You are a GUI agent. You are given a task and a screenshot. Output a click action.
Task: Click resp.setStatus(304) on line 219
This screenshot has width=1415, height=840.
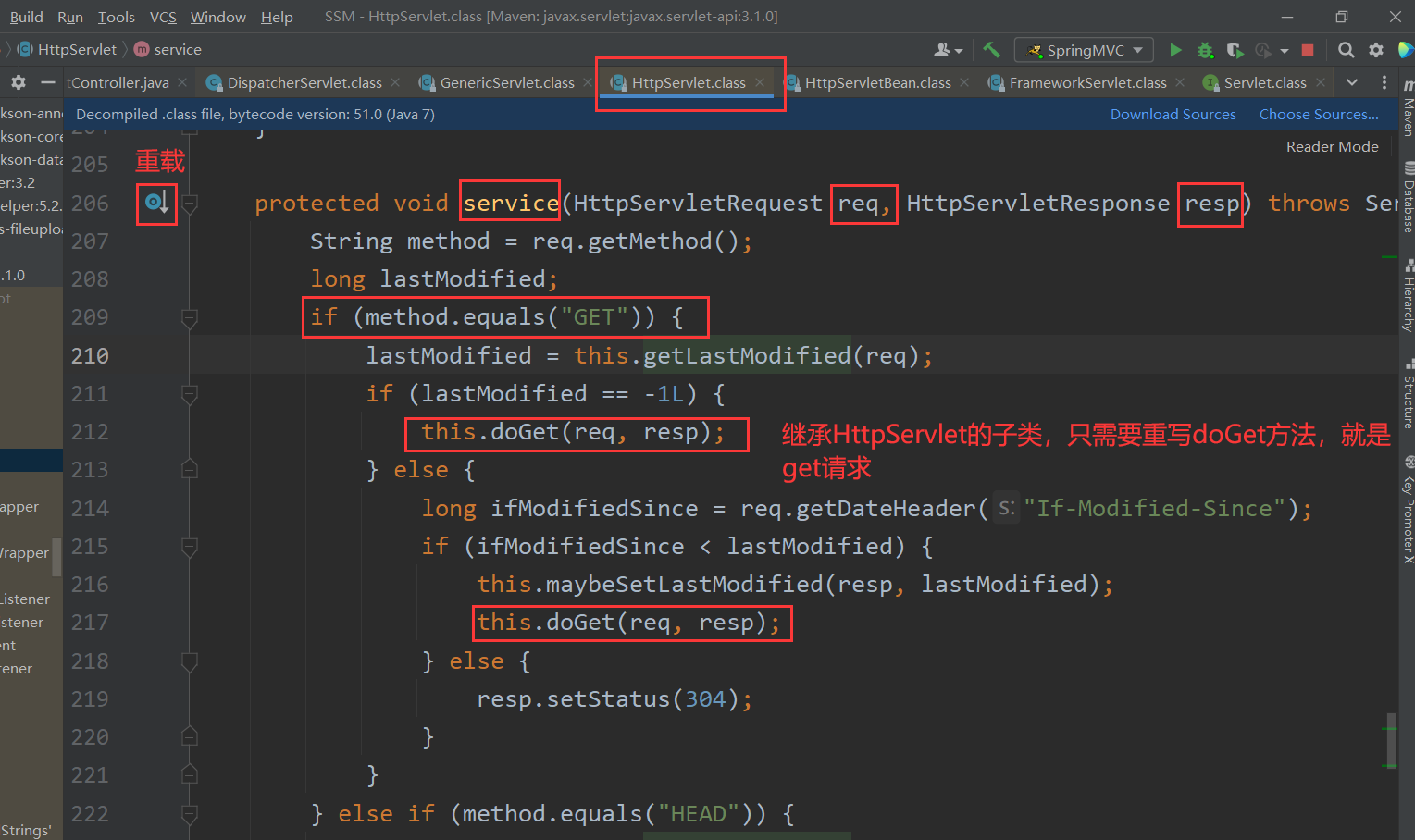pyautogui.click(x=607, y=699)
